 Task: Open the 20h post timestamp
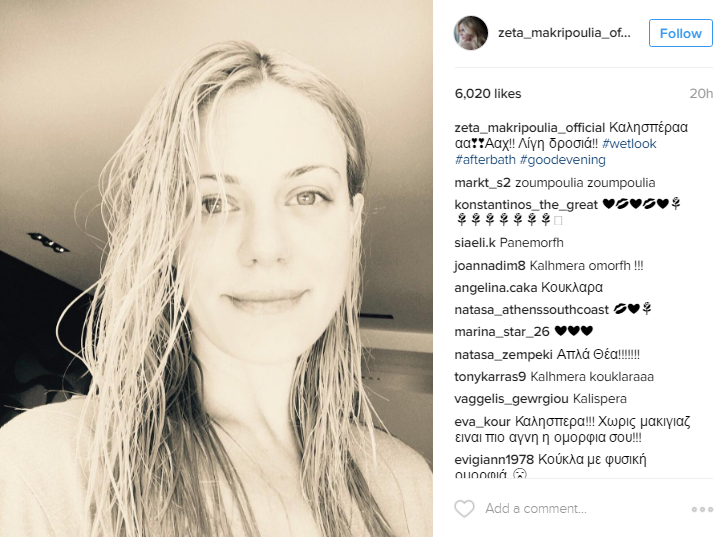click(x=701, y=94)
